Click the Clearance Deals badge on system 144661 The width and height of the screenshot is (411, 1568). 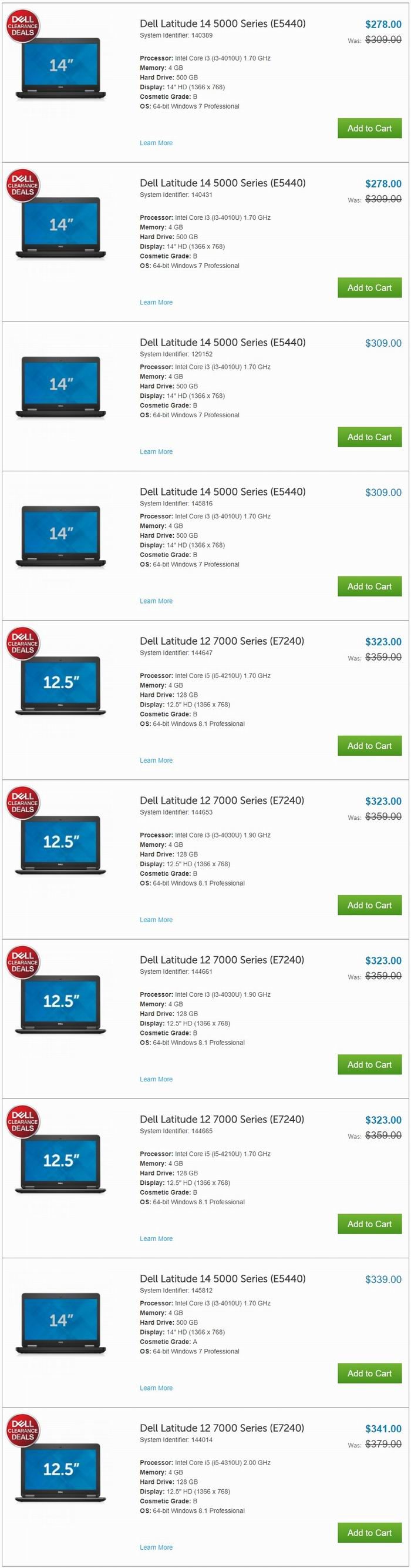(x=23, y=962)
